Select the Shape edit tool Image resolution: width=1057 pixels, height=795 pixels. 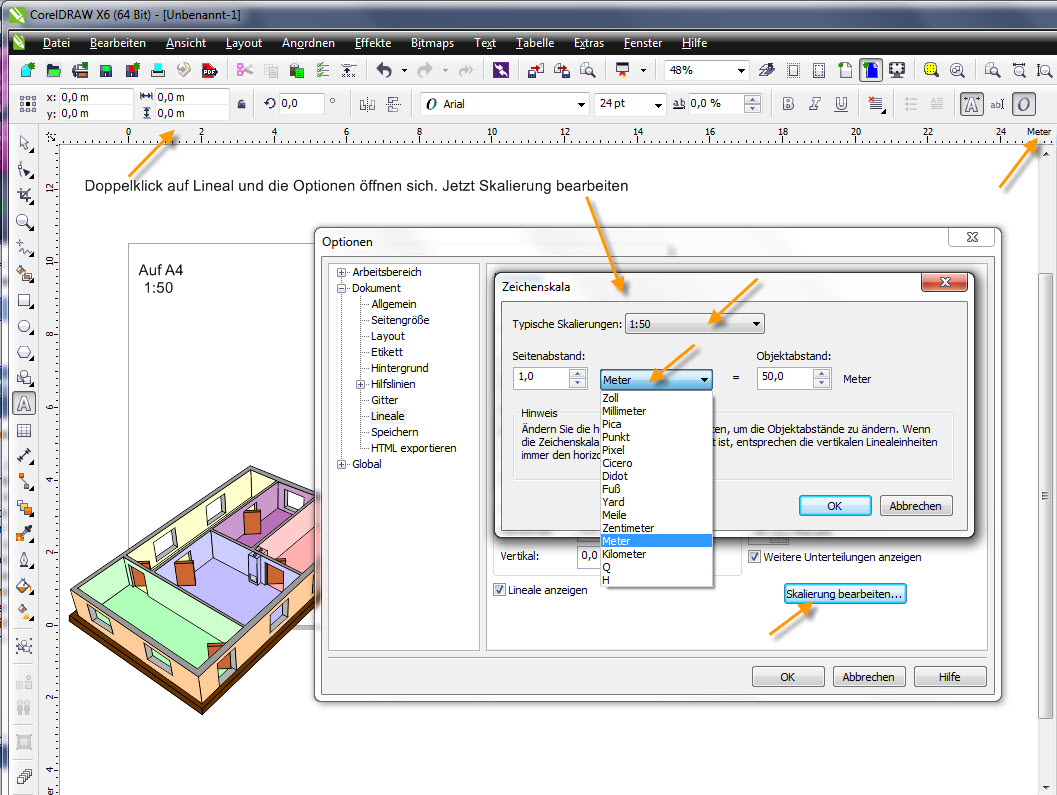click(x=25, y=169)
